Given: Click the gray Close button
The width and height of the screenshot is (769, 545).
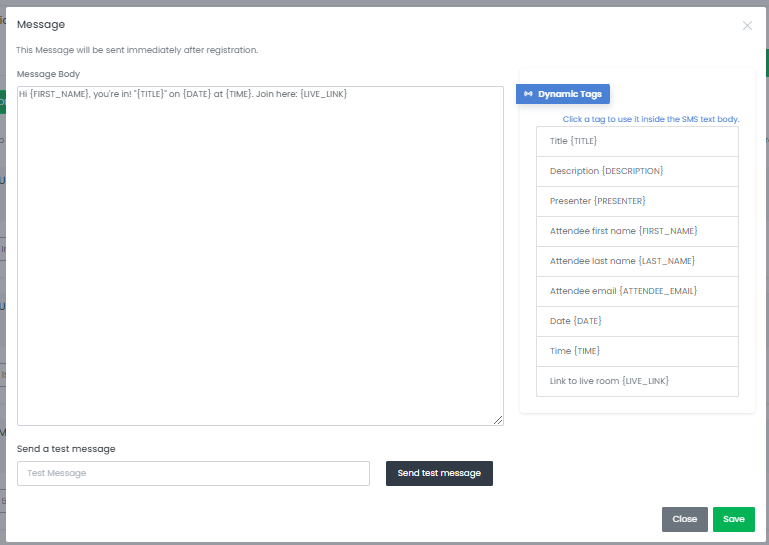Looking at the screenshot, I should 684,519.
